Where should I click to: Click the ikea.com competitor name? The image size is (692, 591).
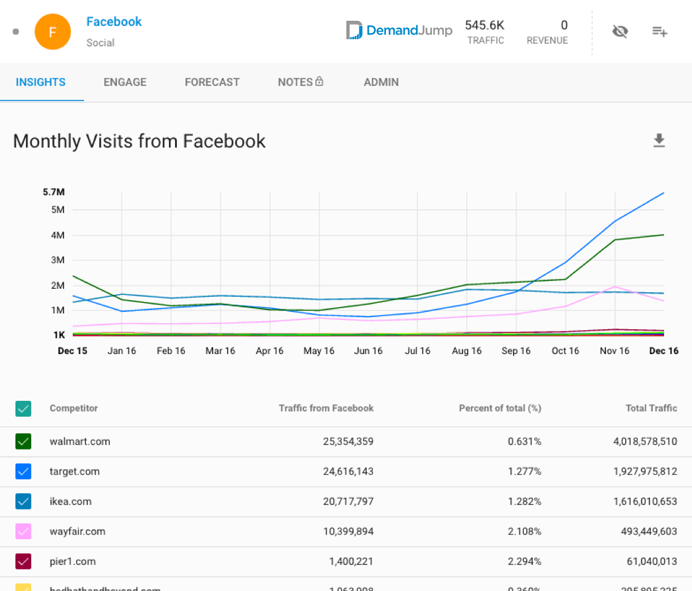click(x=71, y=501)
